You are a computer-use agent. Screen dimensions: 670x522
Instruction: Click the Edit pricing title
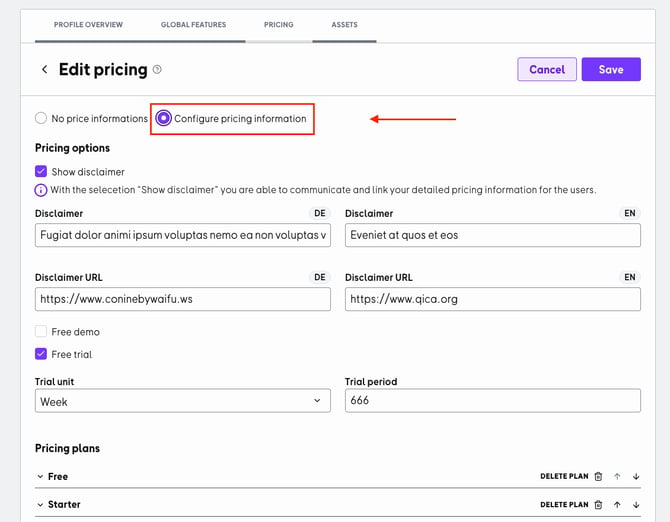click(x=103, y=69)
